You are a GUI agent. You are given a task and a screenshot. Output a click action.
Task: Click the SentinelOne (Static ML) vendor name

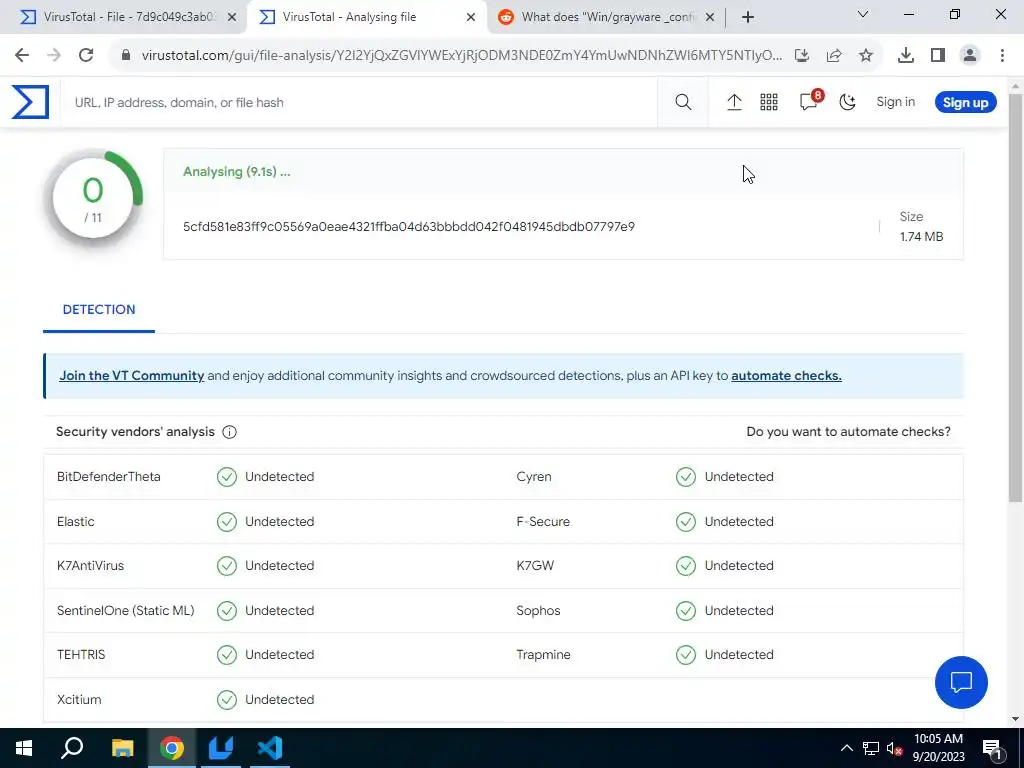[x=125, y=611]
